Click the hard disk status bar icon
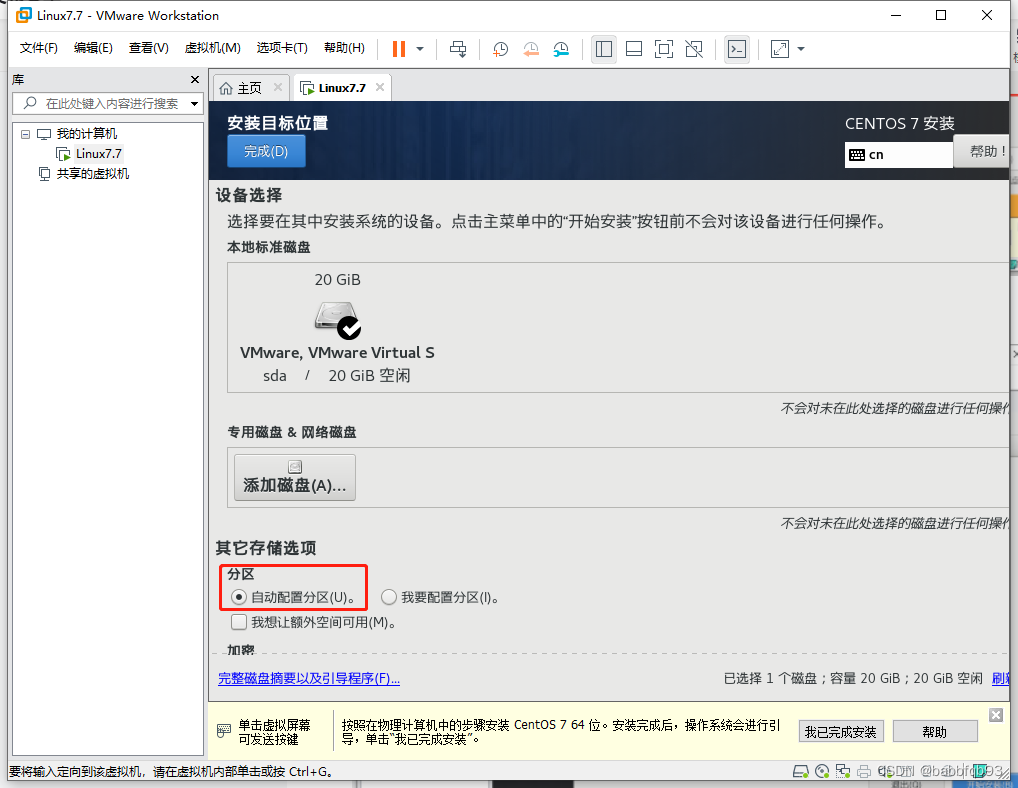This screenshot has width=1018, height=788. (x=801, y=771)
